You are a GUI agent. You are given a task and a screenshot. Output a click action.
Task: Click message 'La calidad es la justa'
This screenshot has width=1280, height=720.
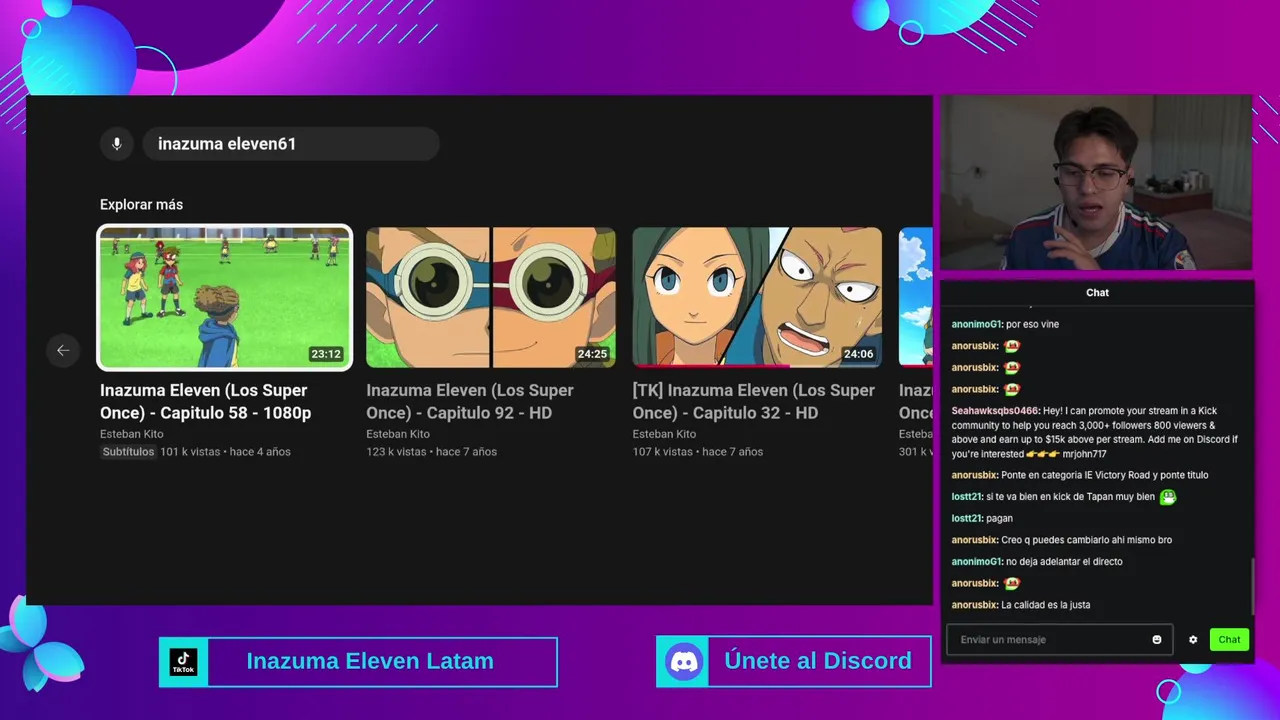pyautogui.click(x=1045, y=605)
